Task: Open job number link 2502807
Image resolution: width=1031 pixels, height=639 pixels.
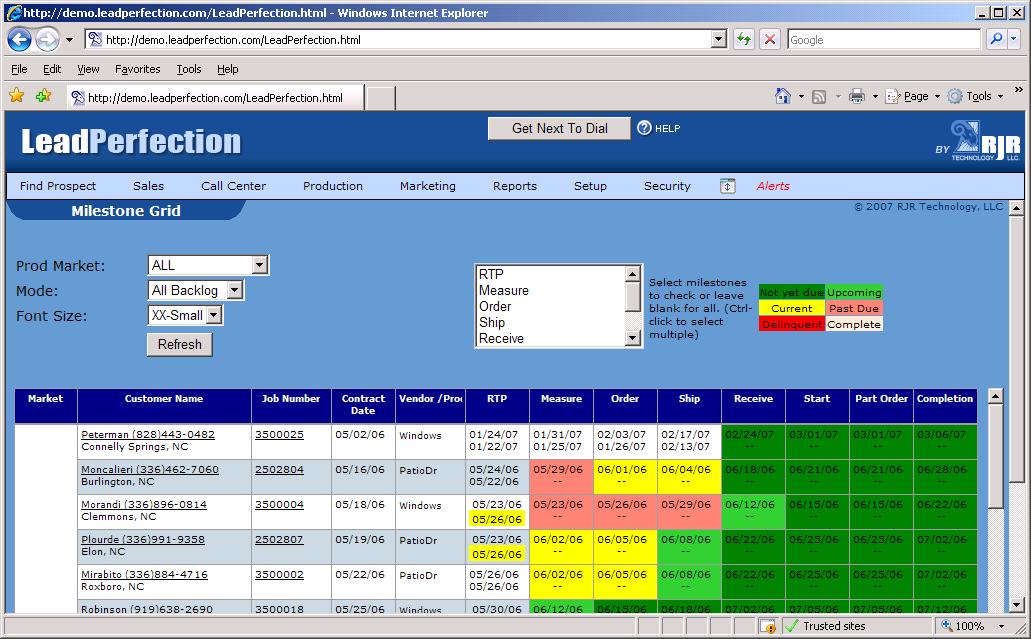Action: [x=279, y=539]
